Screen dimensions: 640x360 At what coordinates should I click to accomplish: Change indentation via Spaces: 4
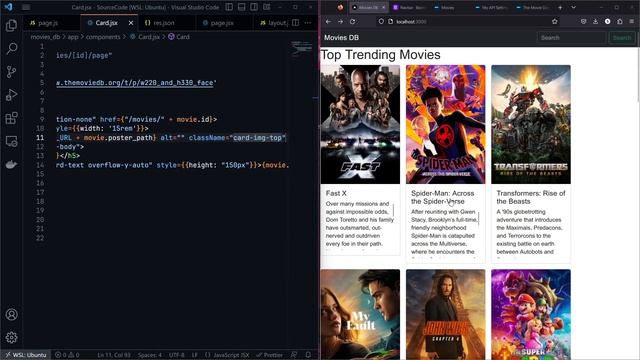coord(149,355)
